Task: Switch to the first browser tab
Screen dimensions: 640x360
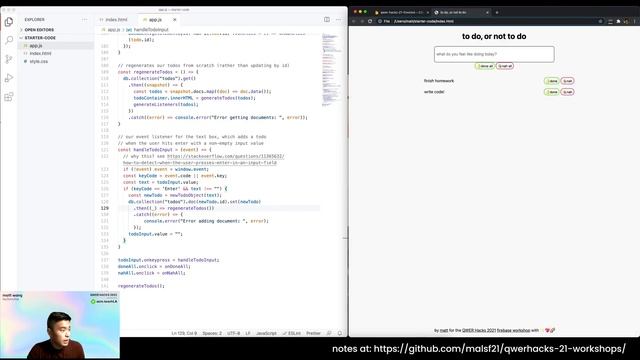Action: 401,12
